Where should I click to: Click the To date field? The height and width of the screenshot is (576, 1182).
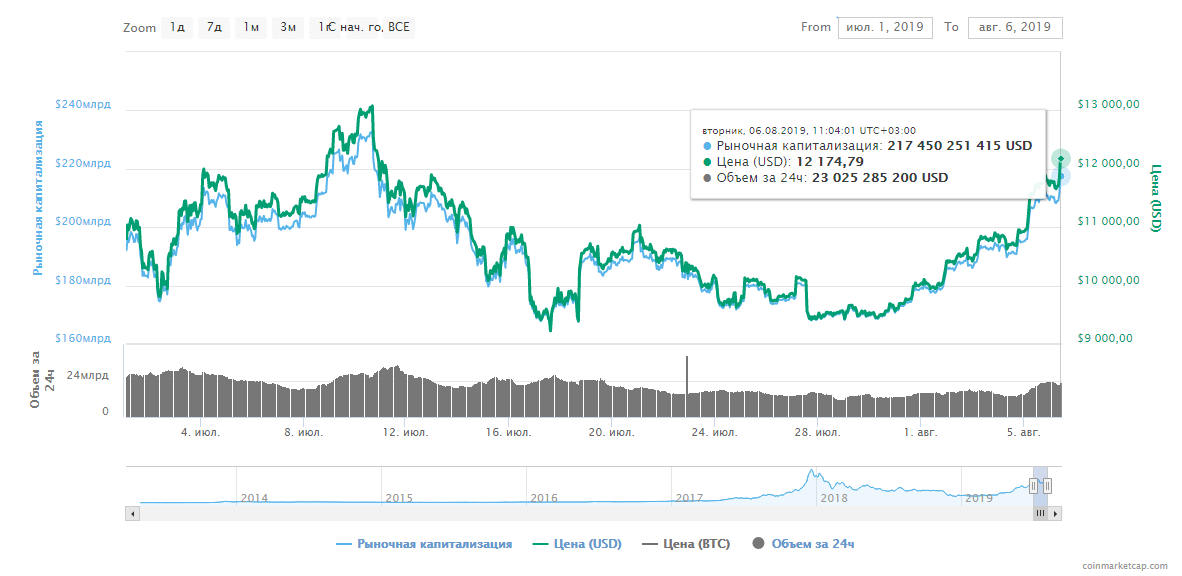pos(1015,27)
